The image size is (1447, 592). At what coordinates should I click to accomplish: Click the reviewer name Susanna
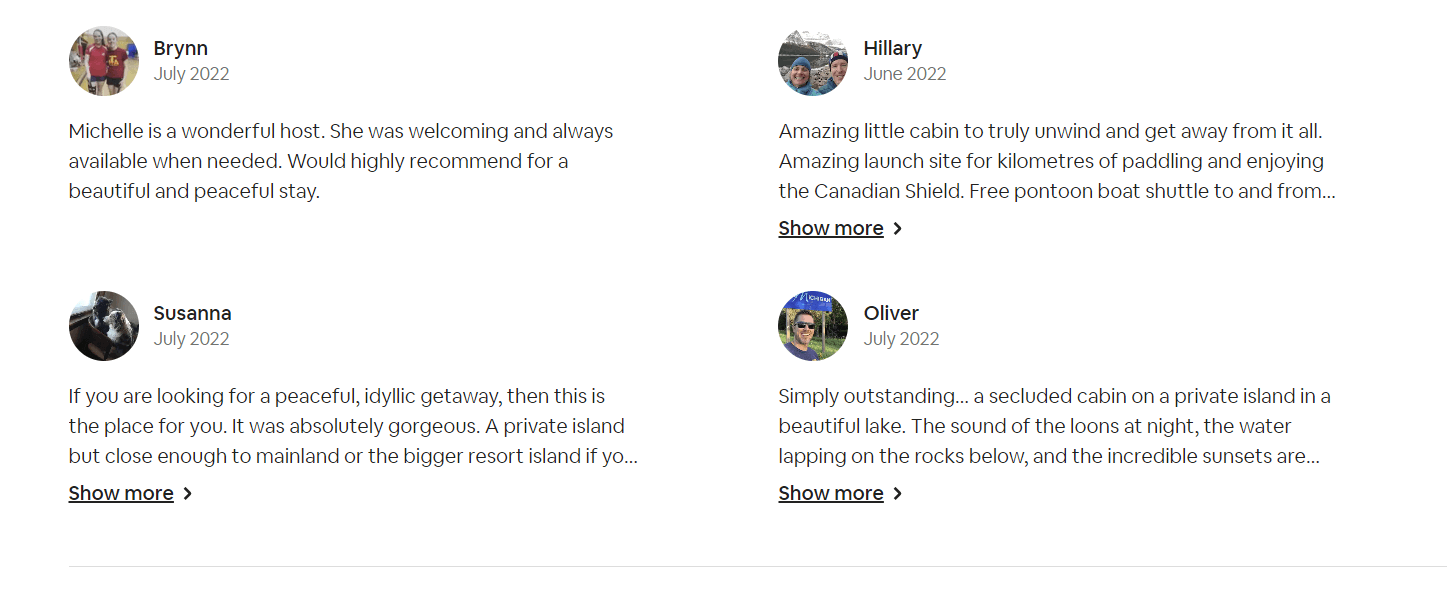[192, 313]
